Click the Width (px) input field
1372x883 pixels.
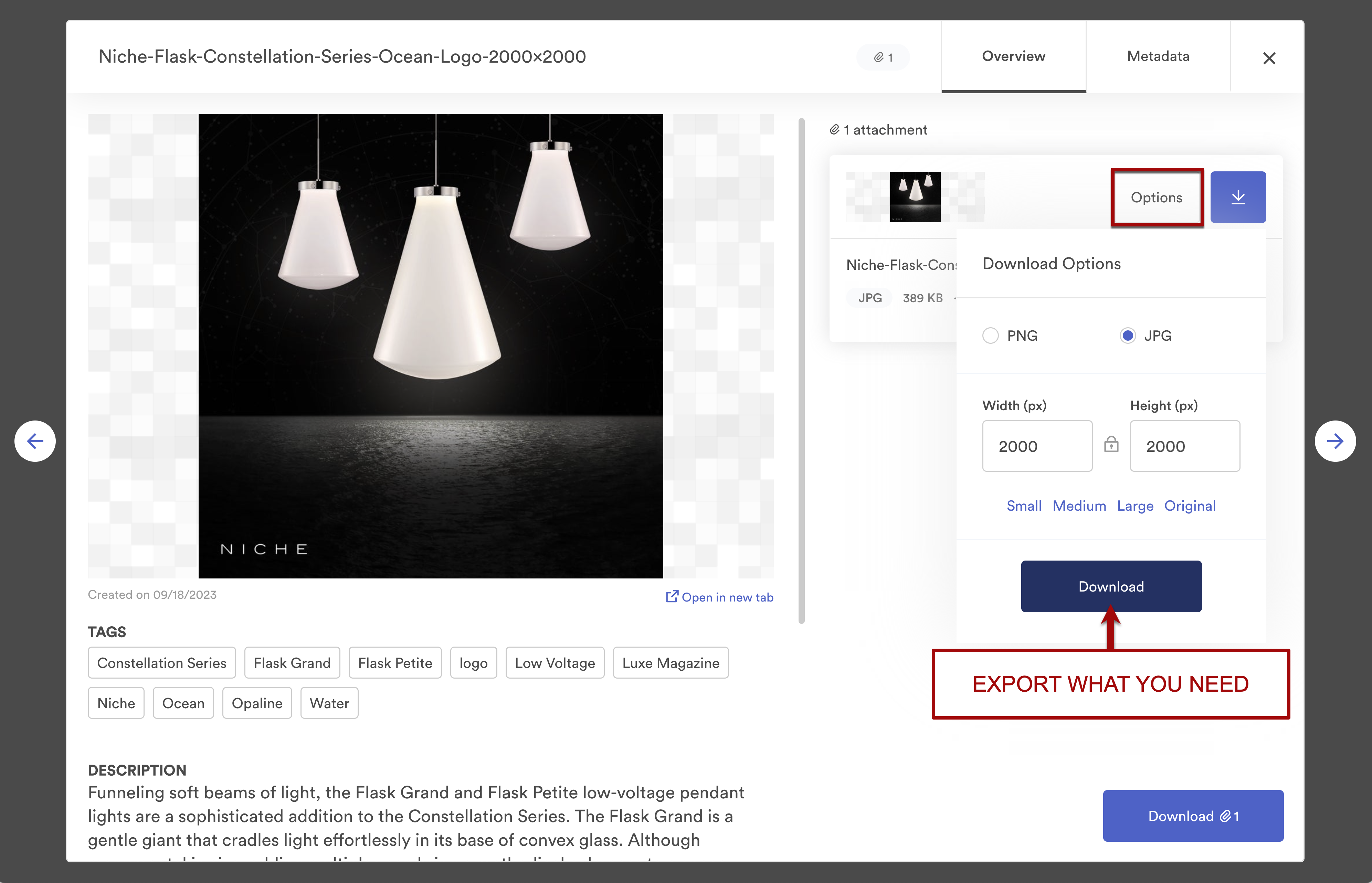pyautogui.click(x=1037, y=446)
